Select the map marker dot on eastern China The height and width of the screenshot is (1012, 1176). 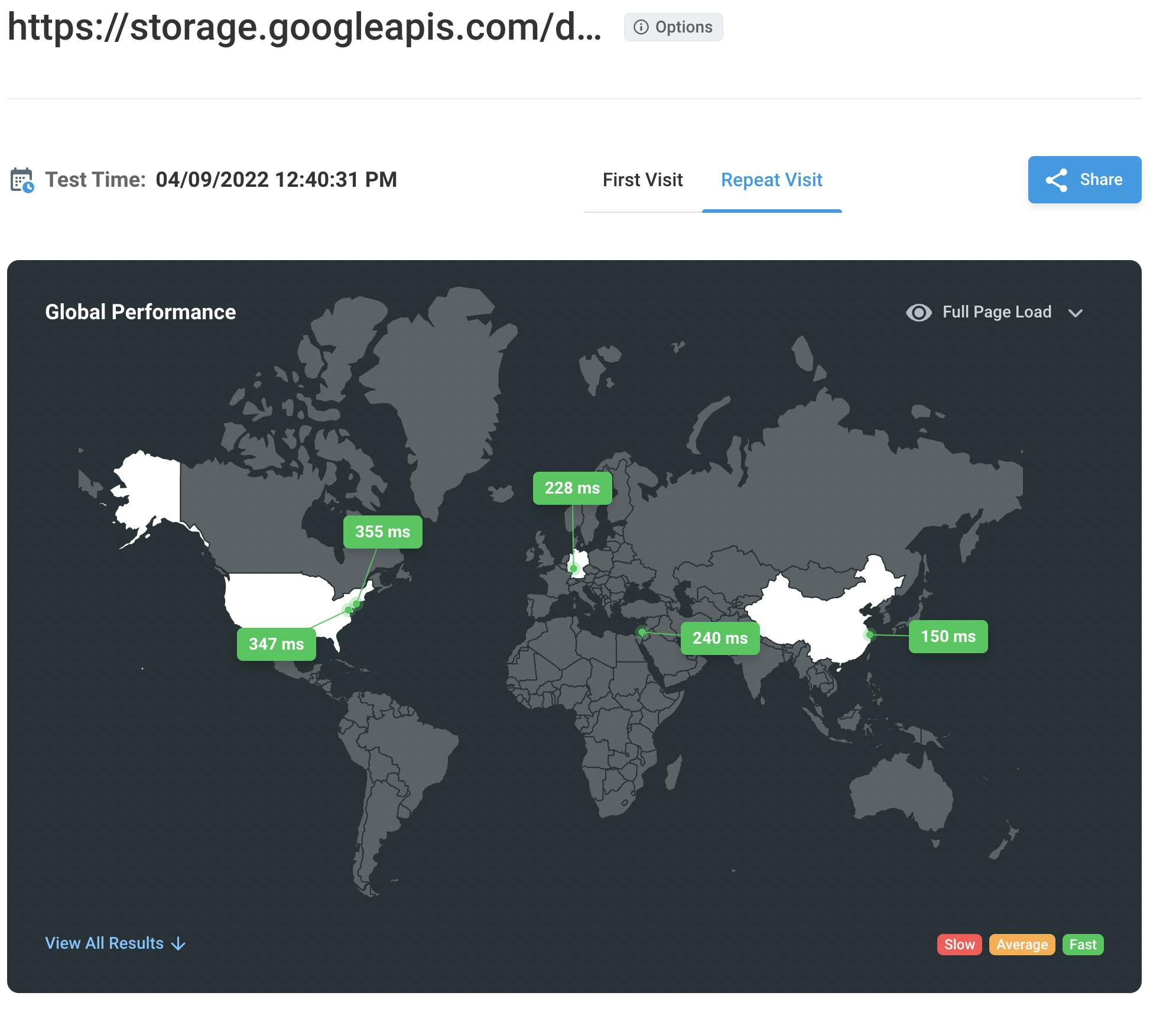point(869,634)
